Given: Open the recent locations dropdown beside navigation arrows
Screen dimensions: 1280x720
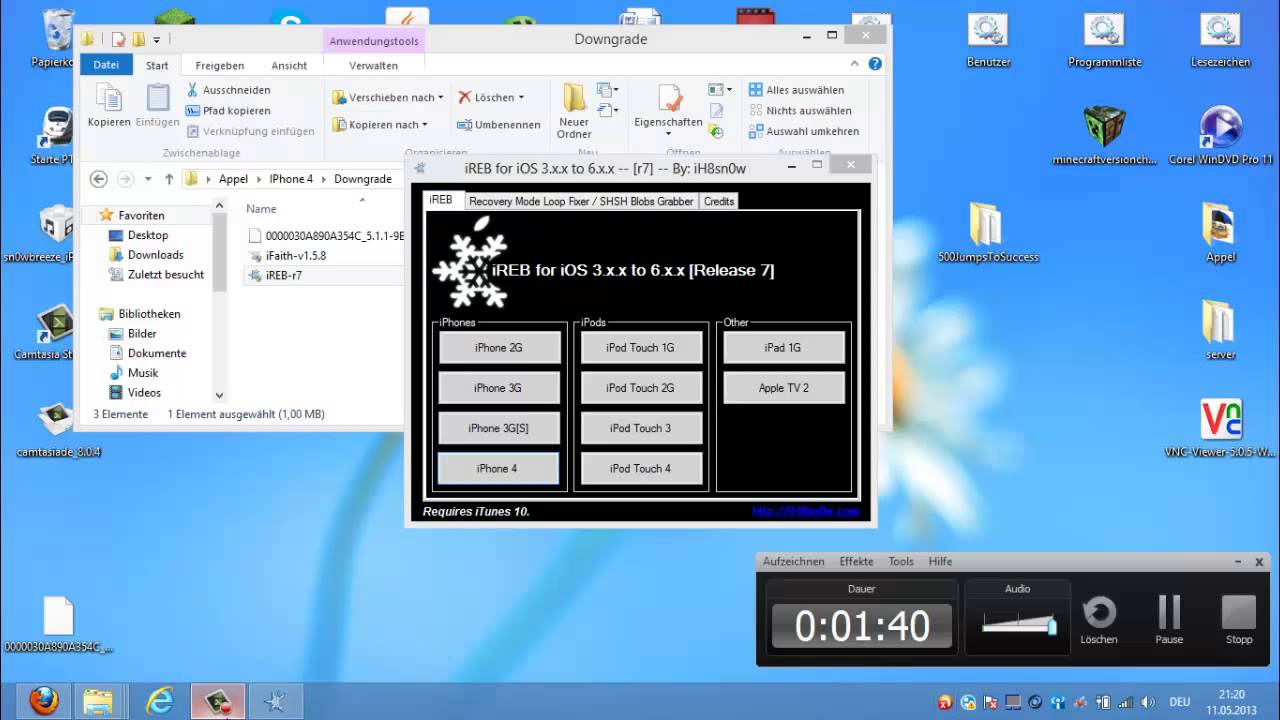Looking at the screenshot, I should [x=148, y=179].
